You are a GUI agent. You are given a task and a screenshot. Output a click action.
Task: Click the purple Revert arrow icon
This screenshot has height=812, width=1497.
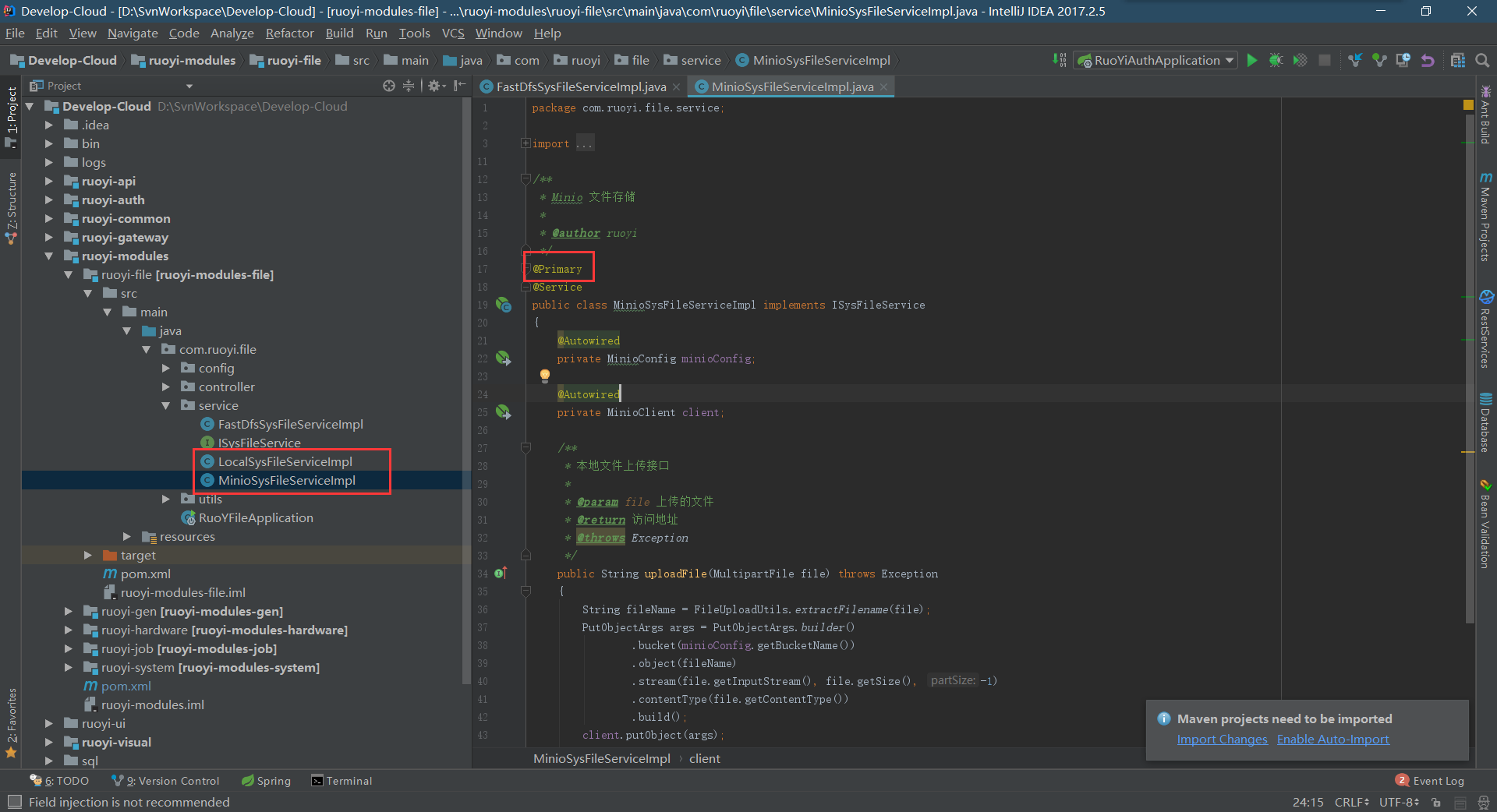point(1428,60)
